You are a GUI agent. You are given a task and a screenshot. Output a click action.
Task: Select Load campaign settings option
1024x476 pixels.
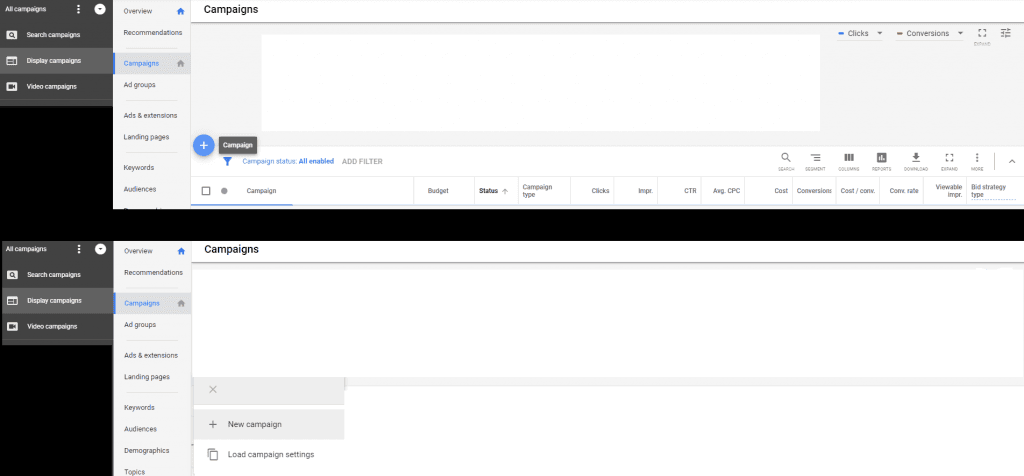269,454
